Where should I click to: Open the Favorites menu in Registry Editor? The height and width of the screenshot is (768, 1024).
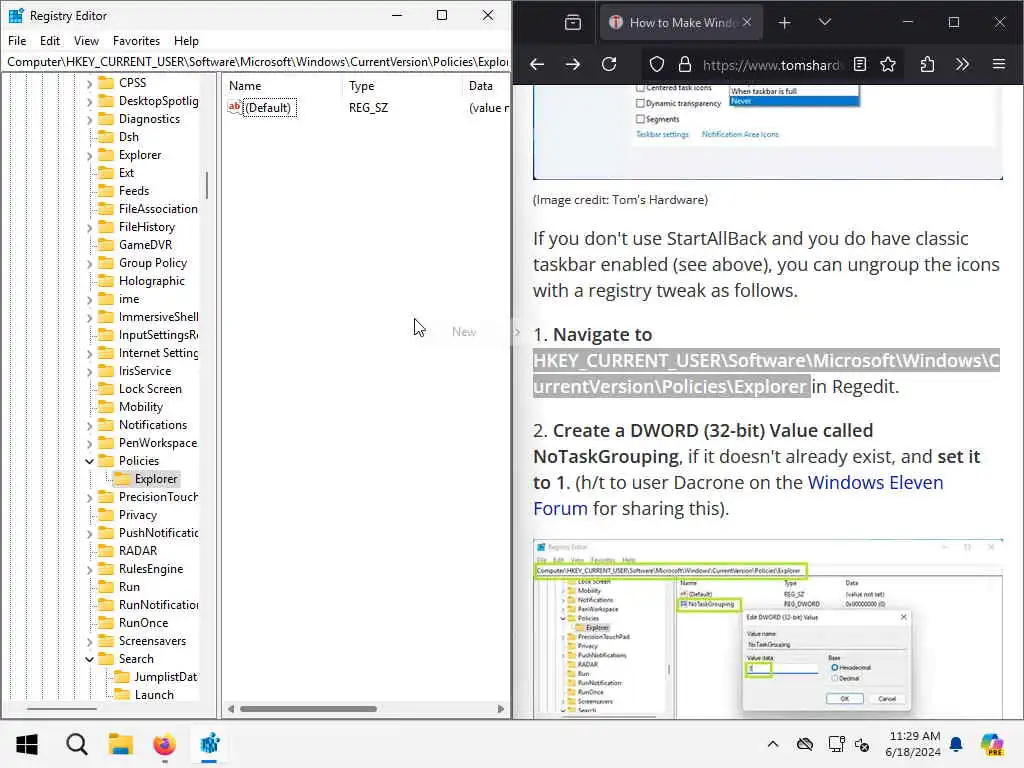[136, 40]
